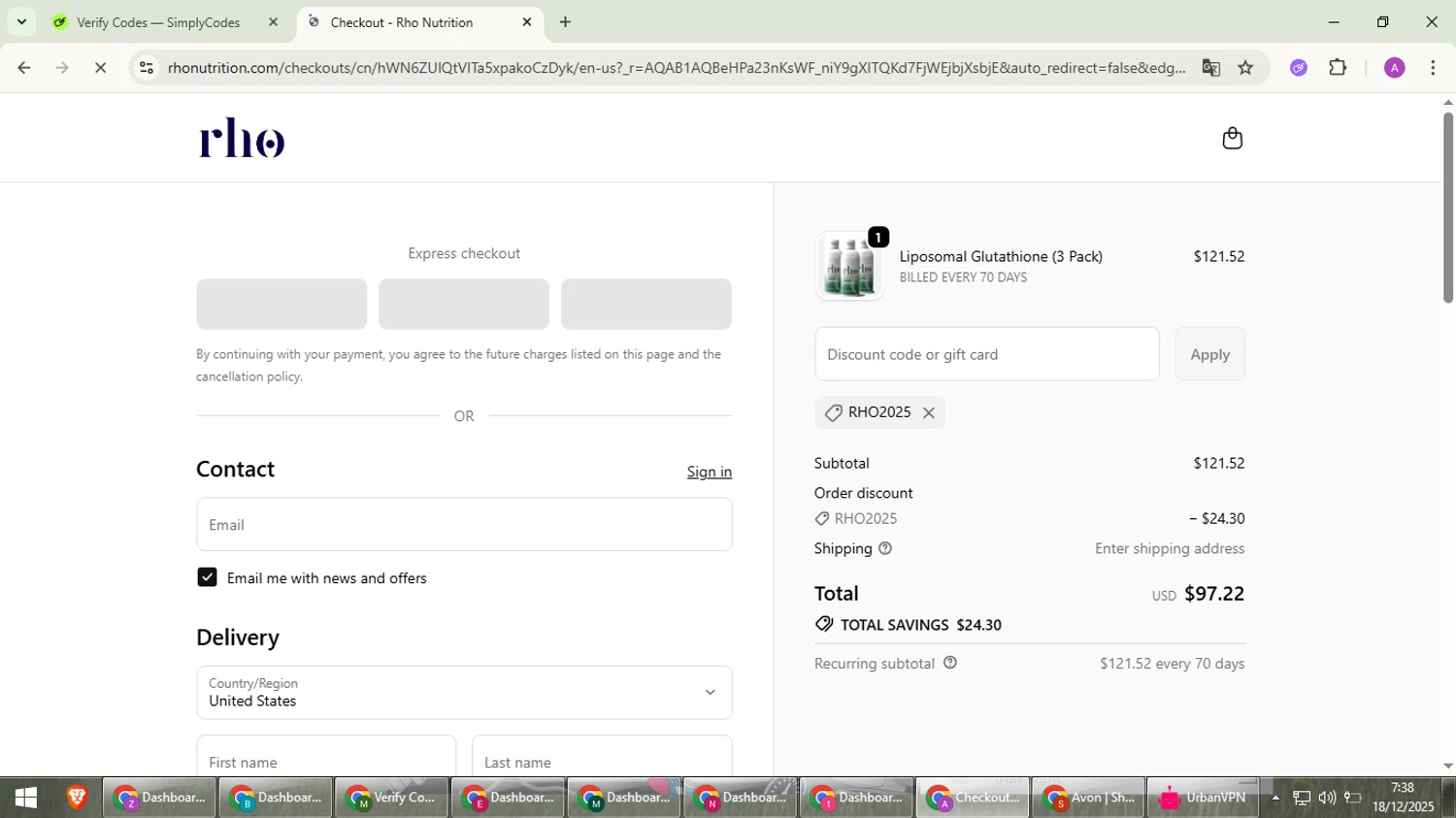This screenshot has width=1456, height=818.
Task: Click the network tray icon
Action: click(x=1302, y=798)
